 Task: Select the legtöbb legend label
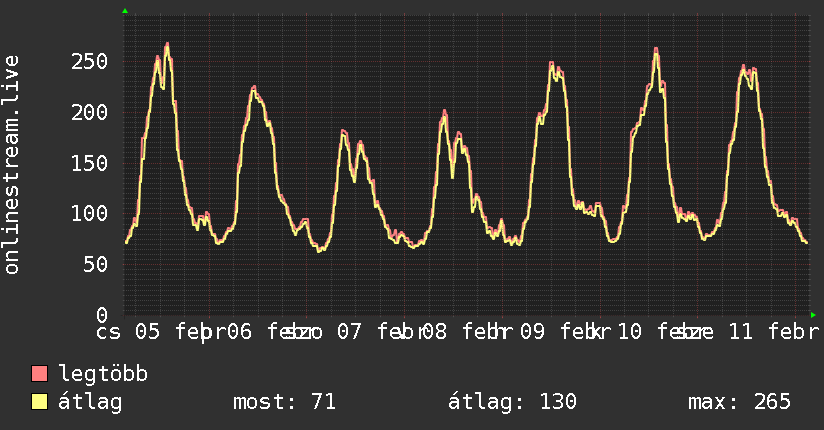103,374
